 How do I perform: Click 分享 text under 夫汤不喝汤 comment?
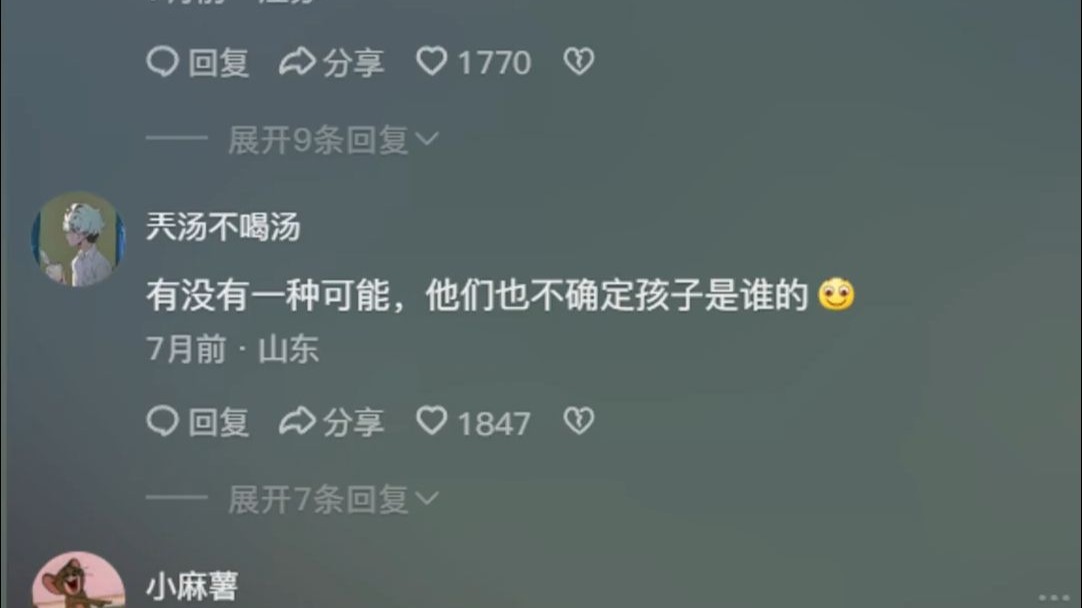(x=353, y=422)
